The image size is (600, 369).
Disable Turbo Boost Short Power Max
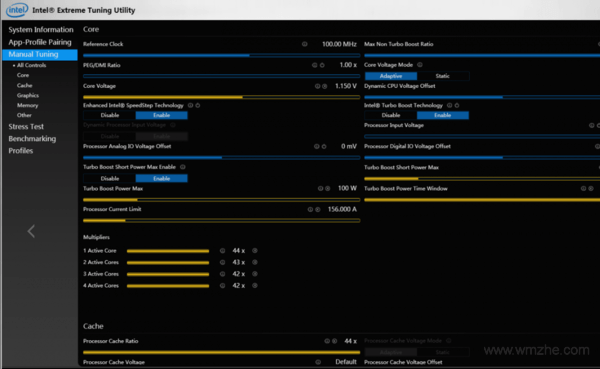pyautogui.click(x=110, y=178)
